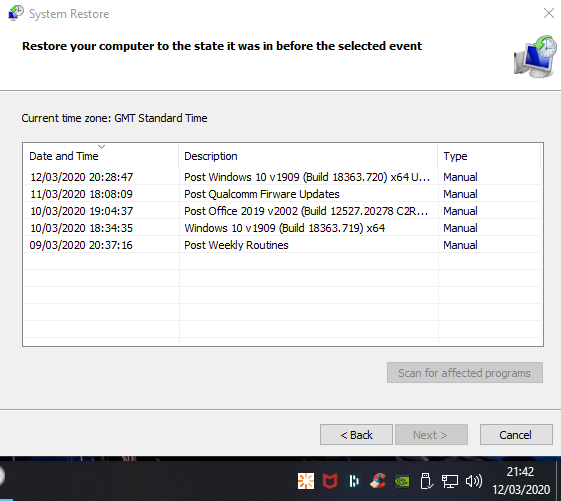Open the CCleaner tray icon
The width and height of the screenshot is (561, 501).
pos(378,481)
